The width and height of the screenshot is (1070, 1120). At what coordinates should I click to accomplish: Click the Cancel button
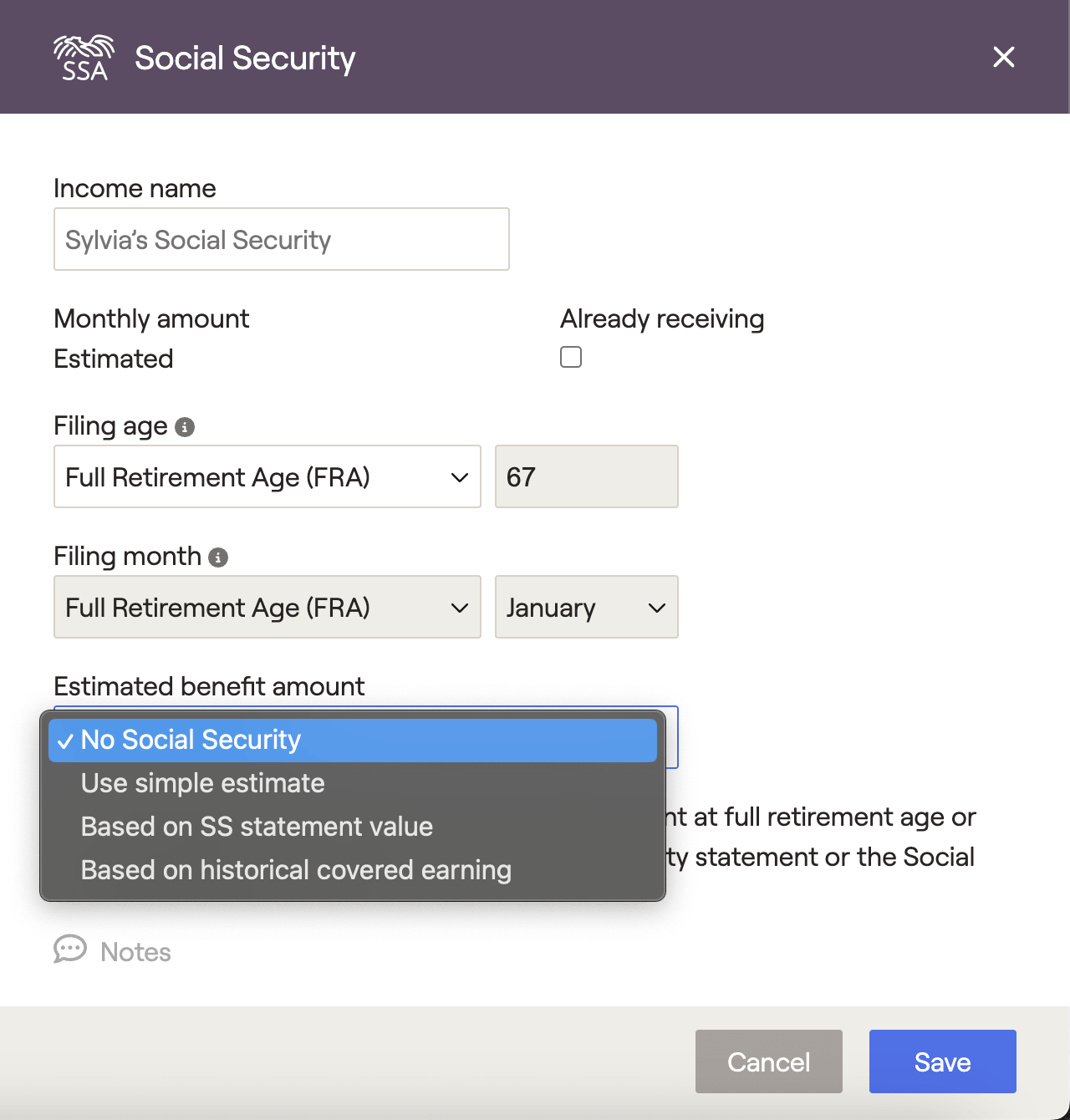click(x=769, y=1061)
